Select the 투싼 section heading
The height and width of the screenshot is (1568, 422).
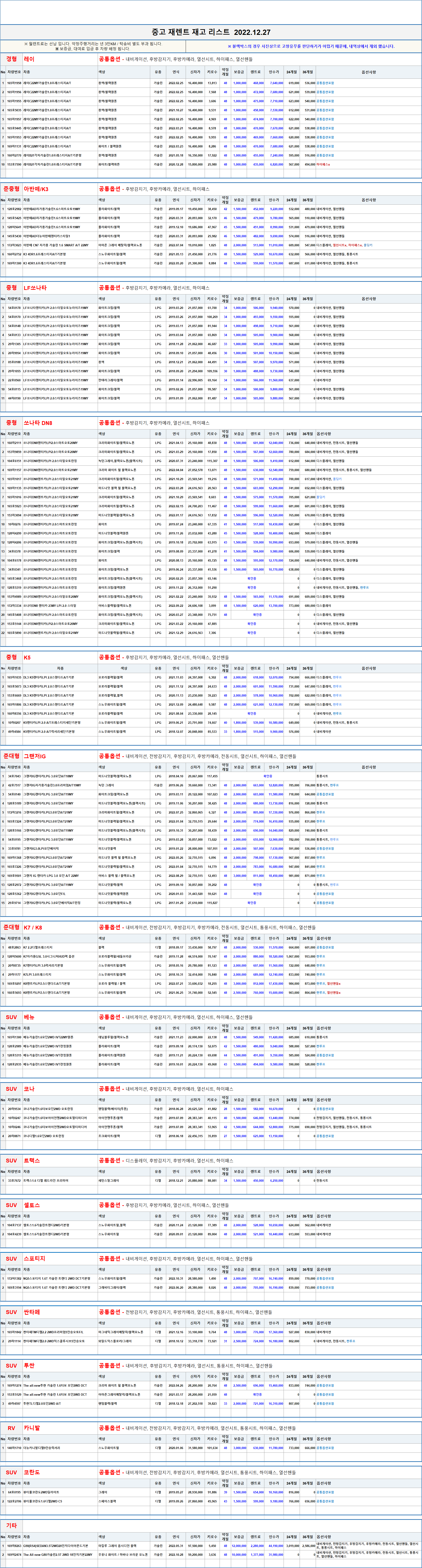click(x=29, y=1366)
